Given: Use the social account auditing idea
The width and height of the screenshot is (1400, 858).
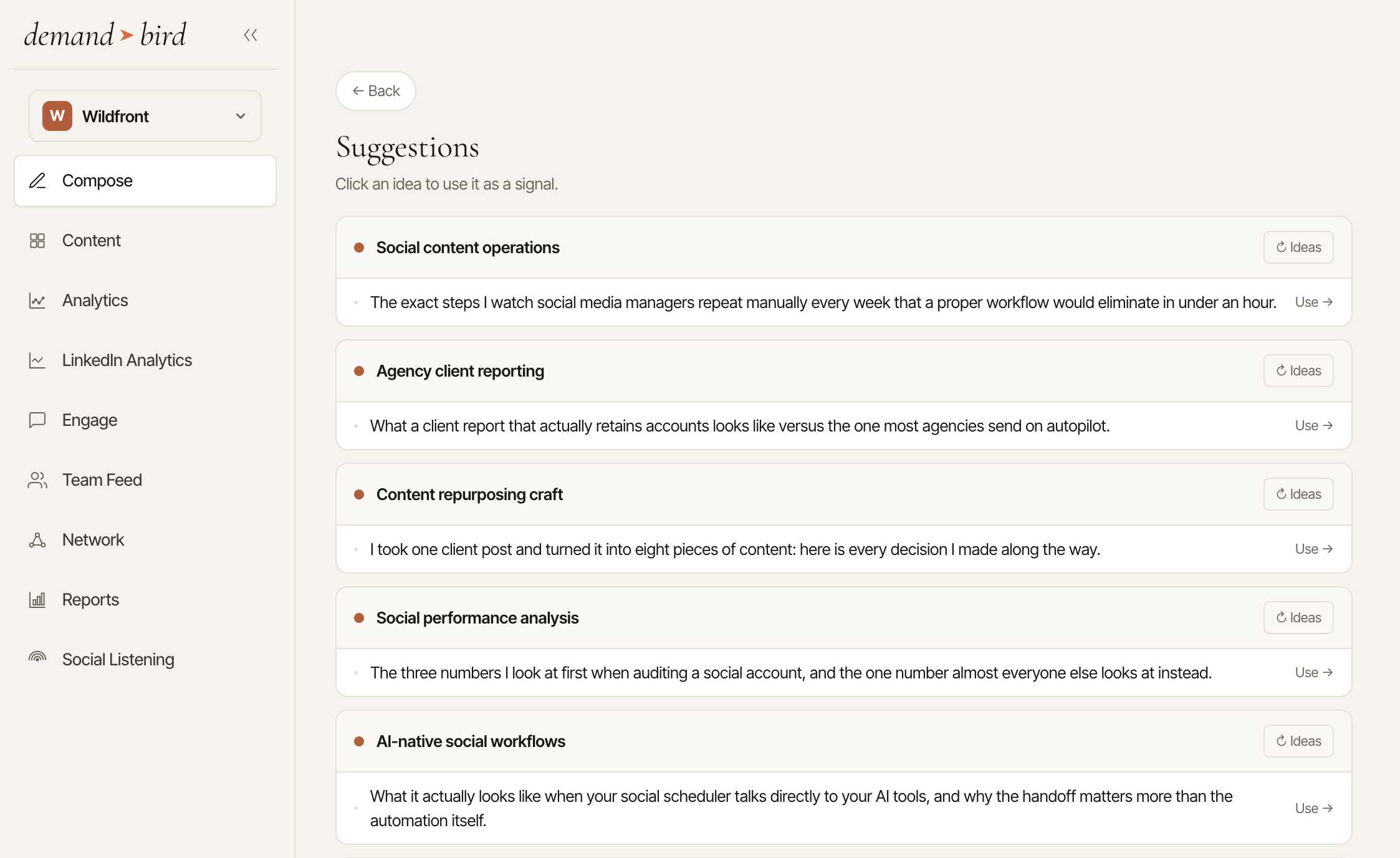Looking at the screenshot, I should tap(1314, 673).
